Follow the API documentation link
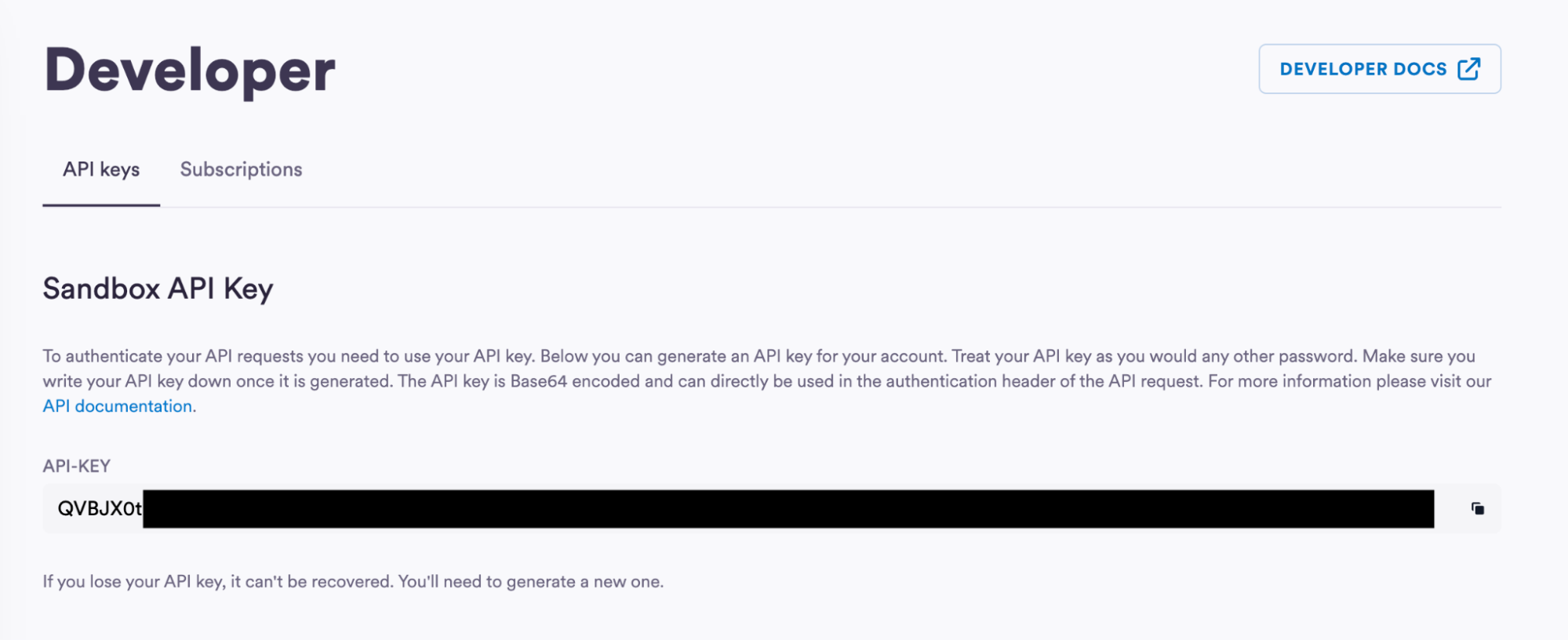The width and height of the screenshot is (1568, 640). tap(118, 406)
